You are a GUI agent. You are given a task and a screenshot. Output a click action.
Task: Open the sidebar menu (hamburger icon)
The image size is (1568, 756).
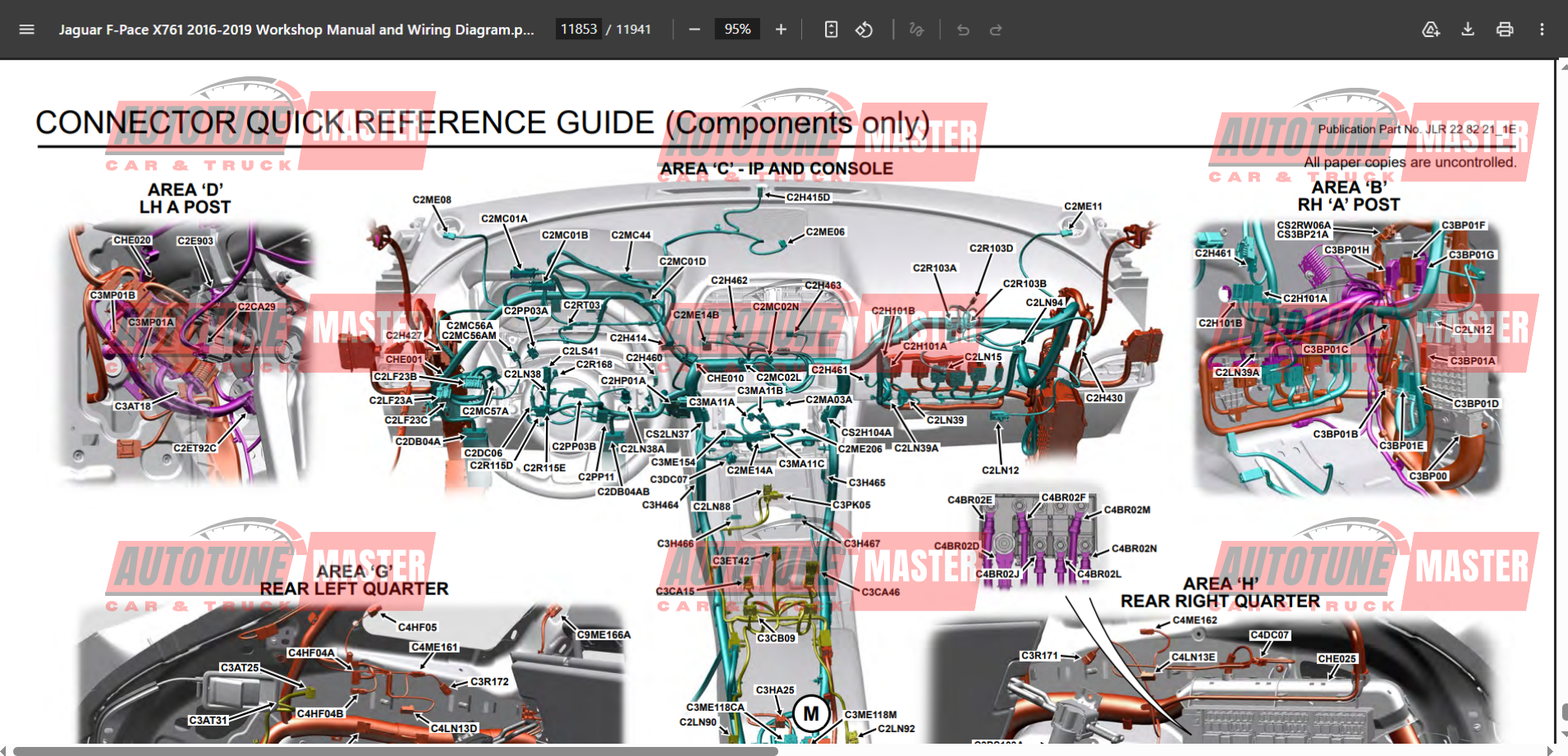click(26, 30)
